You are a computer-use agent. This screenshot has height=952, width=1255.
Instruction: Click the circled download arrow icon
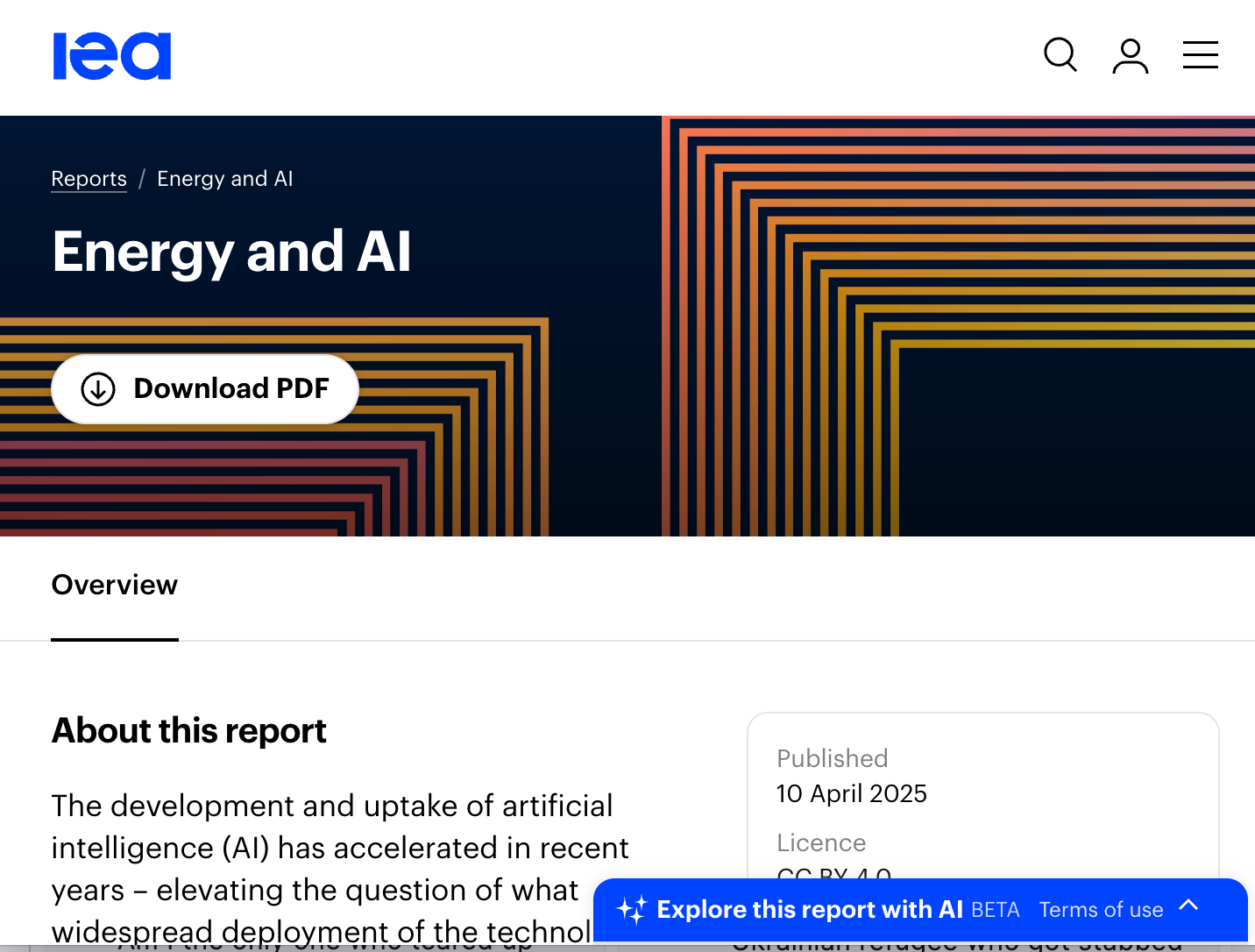pyautogui.click(x=98, y=389)
